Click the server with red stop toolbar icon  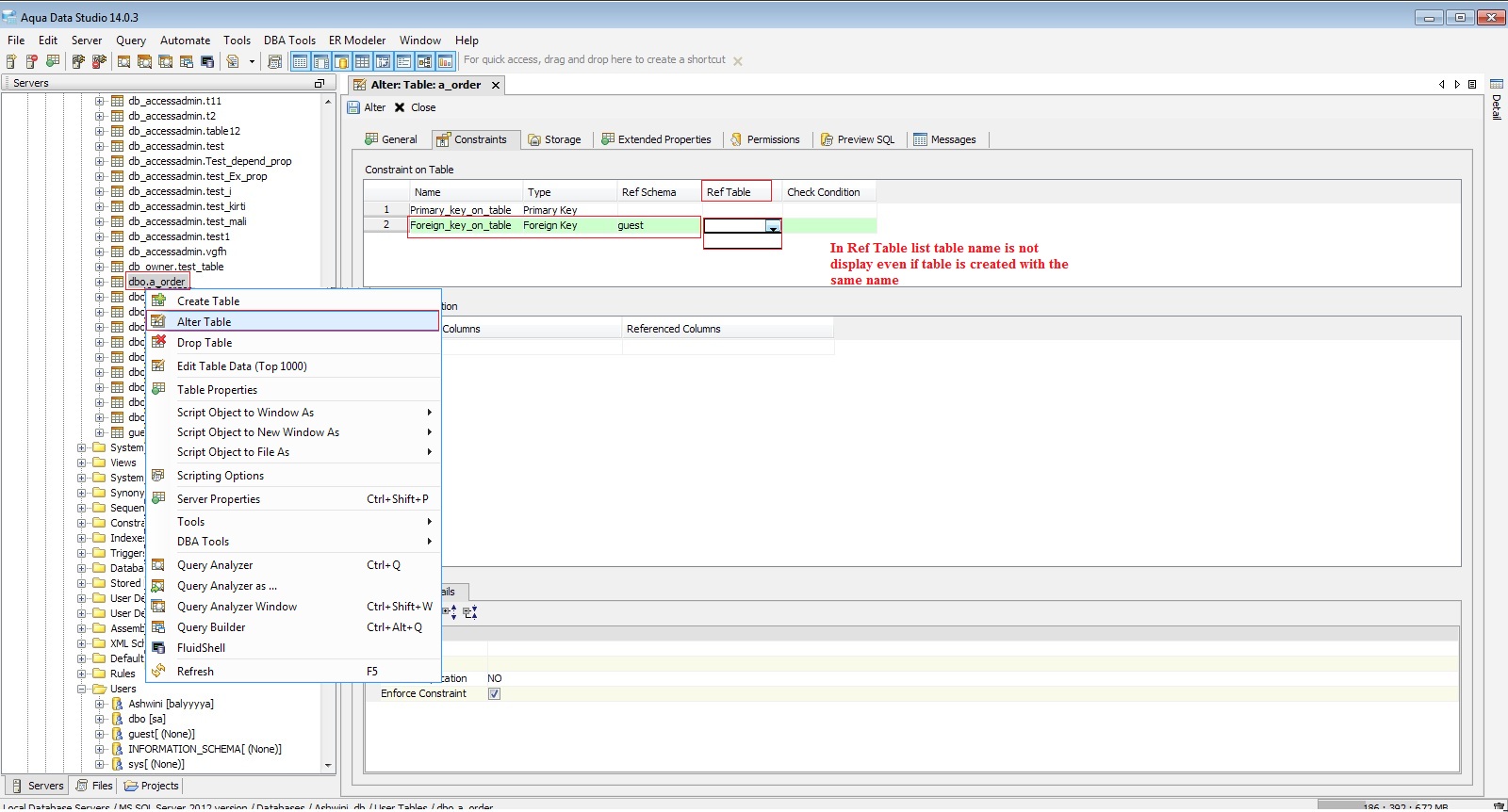[32, 61]
